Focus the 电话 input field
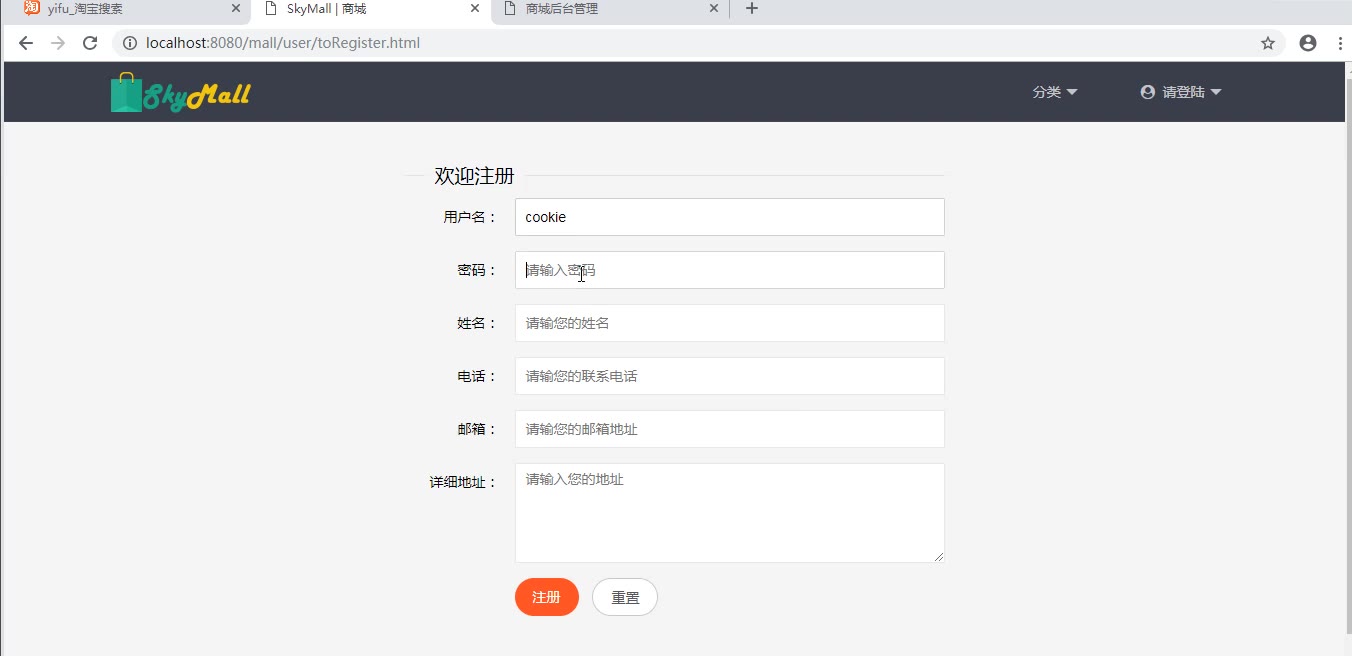Image resolution: width=1352 pixels, height=656 pixels. point(730,376)
